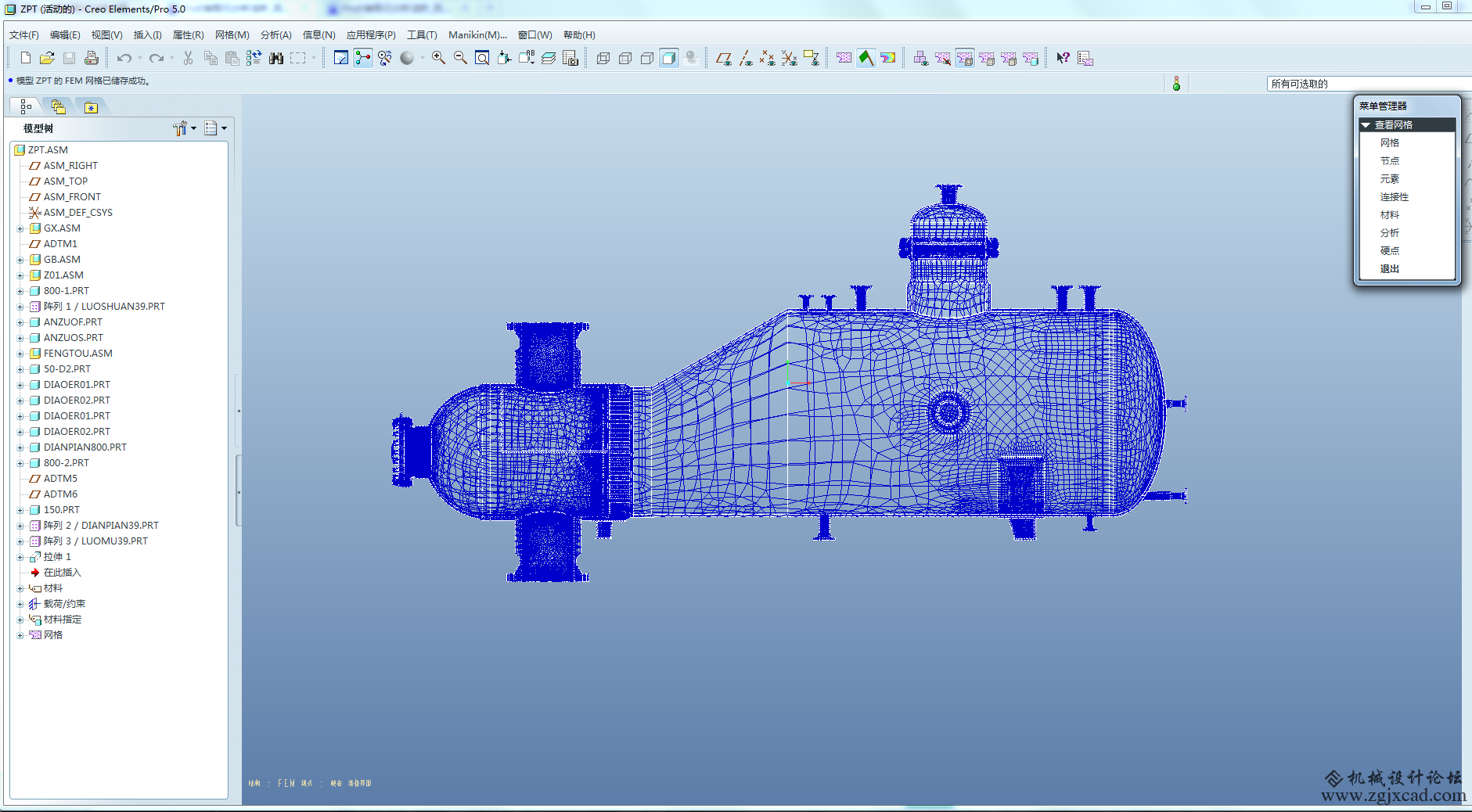Click the Refit to screen icon

click(482, 58)
